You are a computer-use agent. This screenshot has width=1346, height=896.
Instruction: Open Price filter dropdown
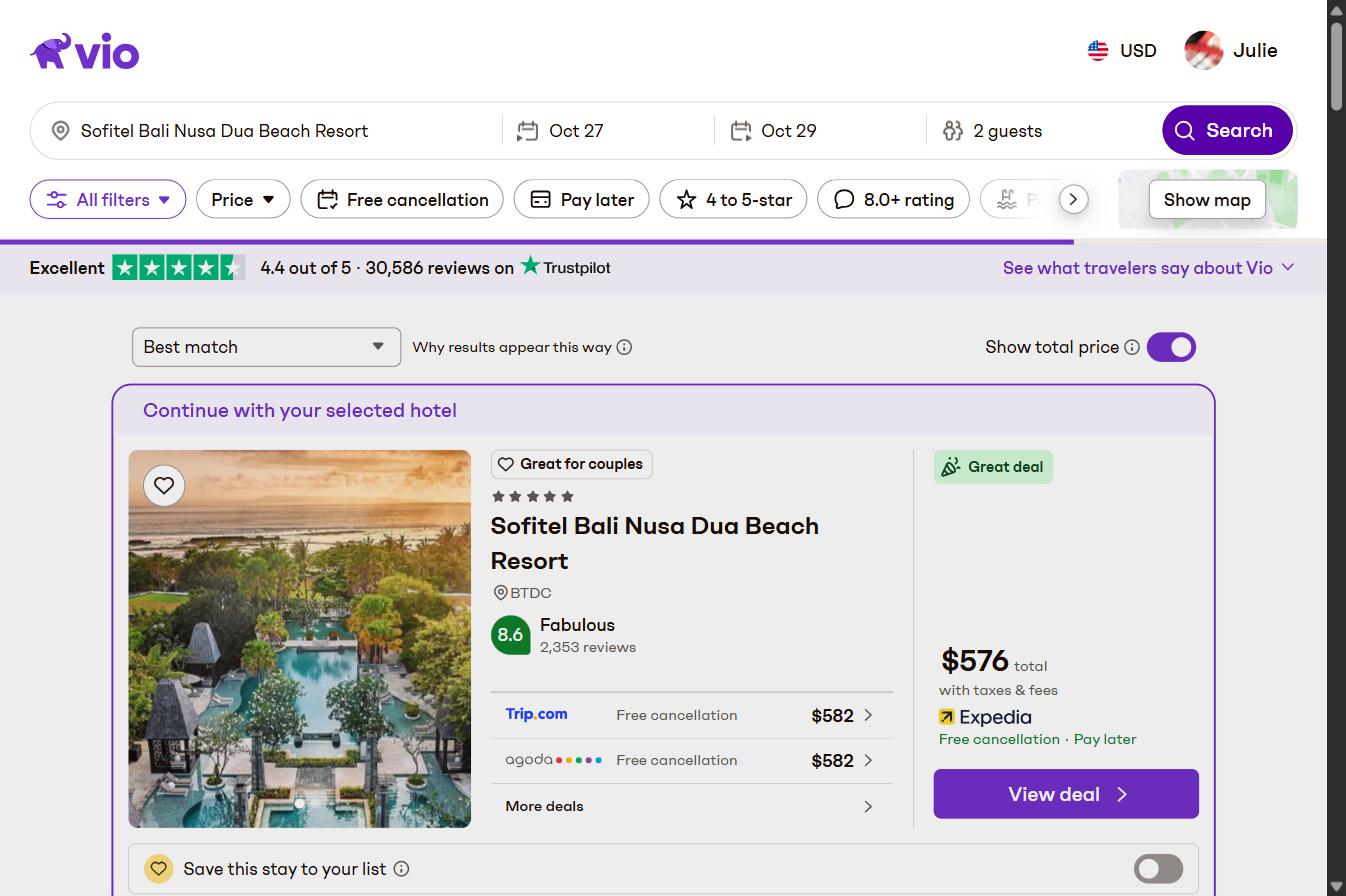click(243, 199)
